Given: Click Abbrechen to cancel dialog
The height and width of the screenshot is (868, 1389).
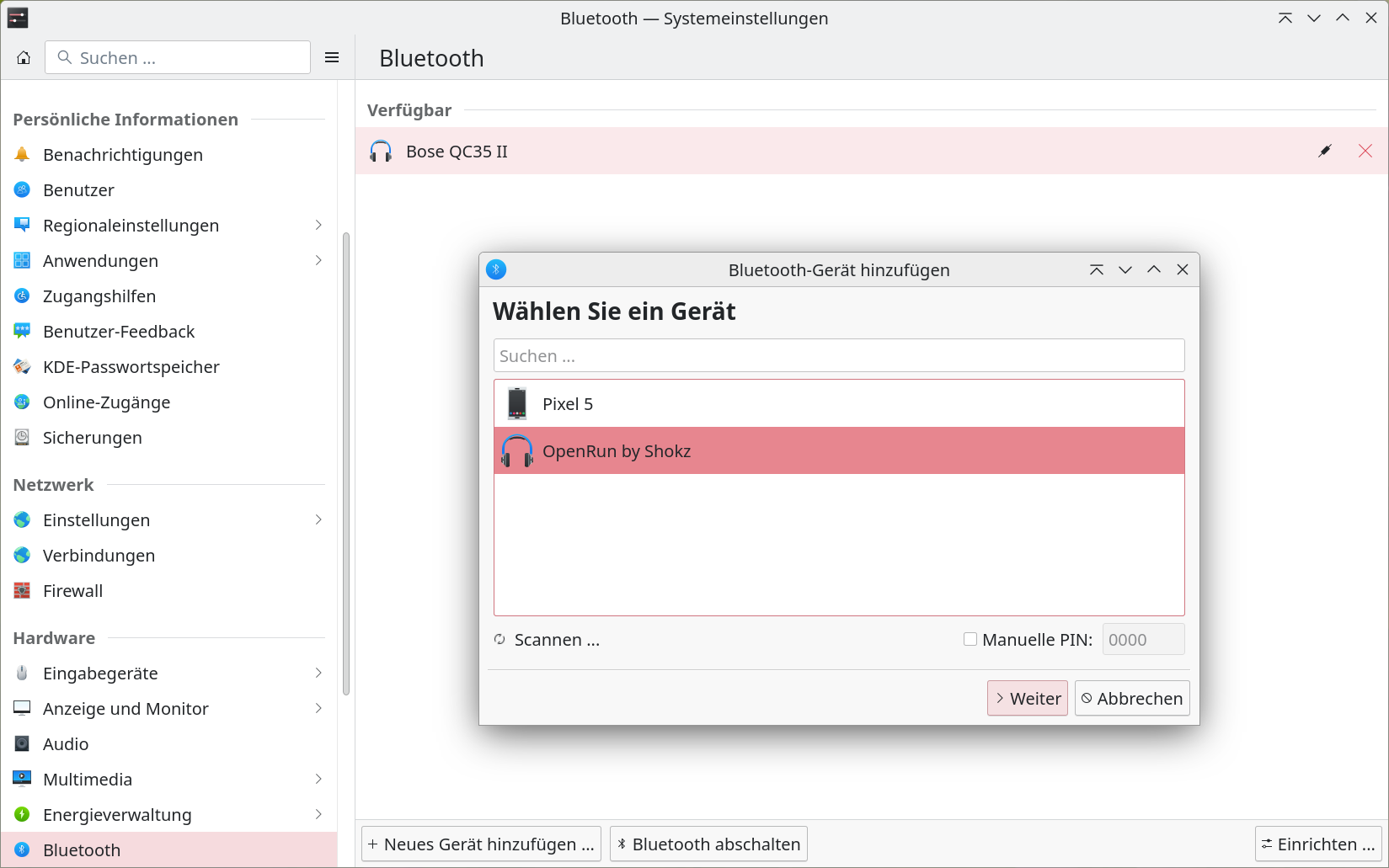Looking at the screenshot, I should click(1132, 698).
